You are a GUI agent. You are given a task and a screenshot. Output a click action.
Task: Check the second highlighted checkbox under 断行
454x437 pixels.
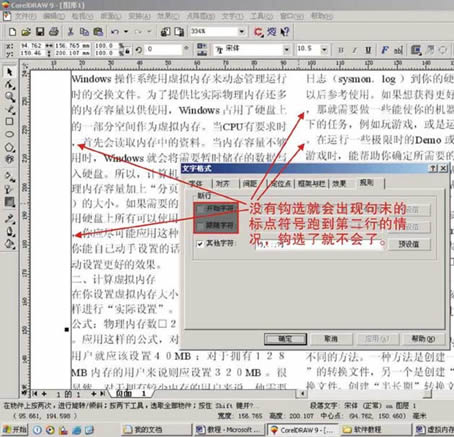200,226
